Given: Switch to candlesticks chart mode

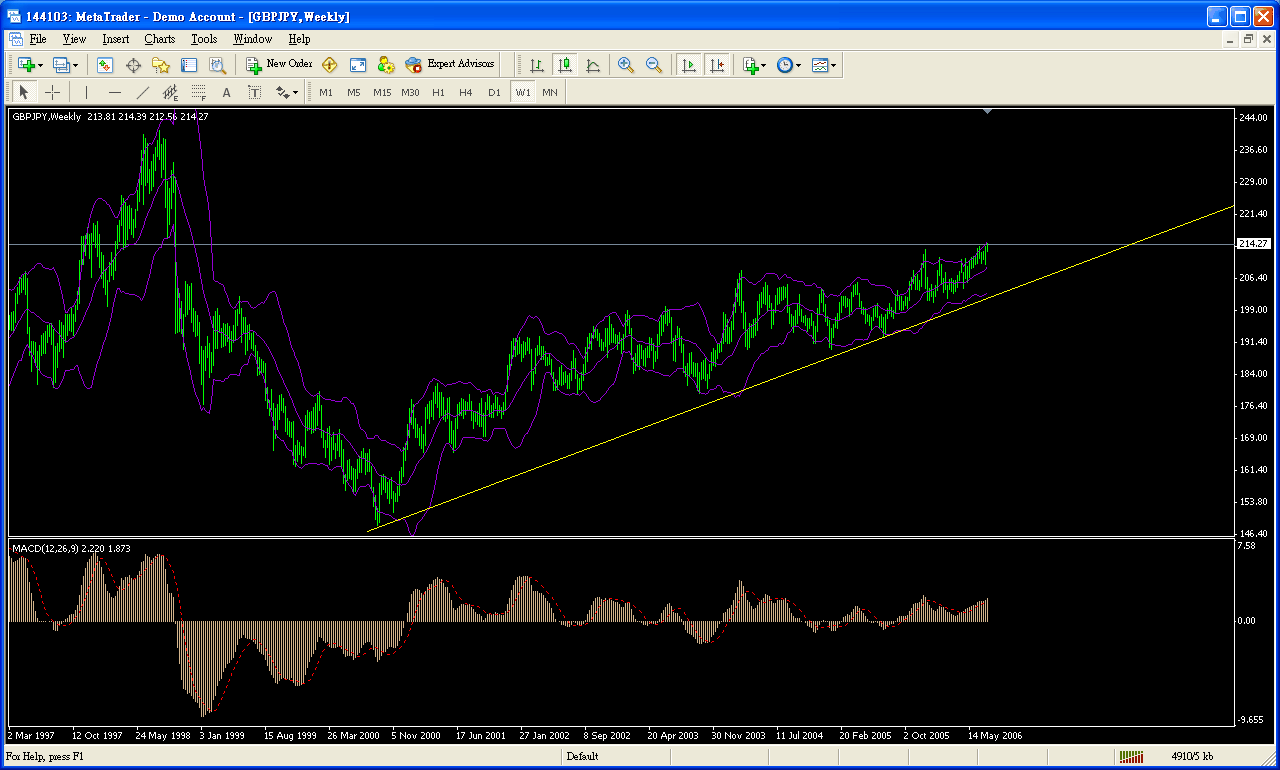Looking at the screenshot, I should pyautogui.click(x=565, y=64).
